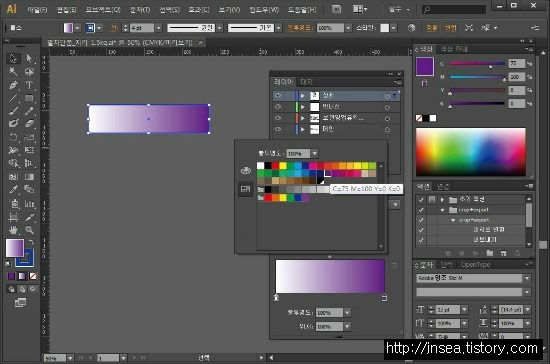This screenshot has height=364, width=550.
Task: Open the zoom level dropdown in status bar
Action: pos(70,358)
